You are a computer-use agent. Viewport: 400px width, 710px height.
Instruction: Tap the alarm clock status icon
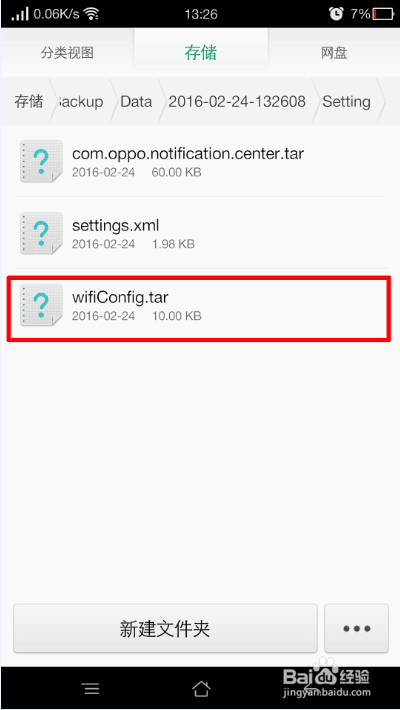[x=336, y=14]
